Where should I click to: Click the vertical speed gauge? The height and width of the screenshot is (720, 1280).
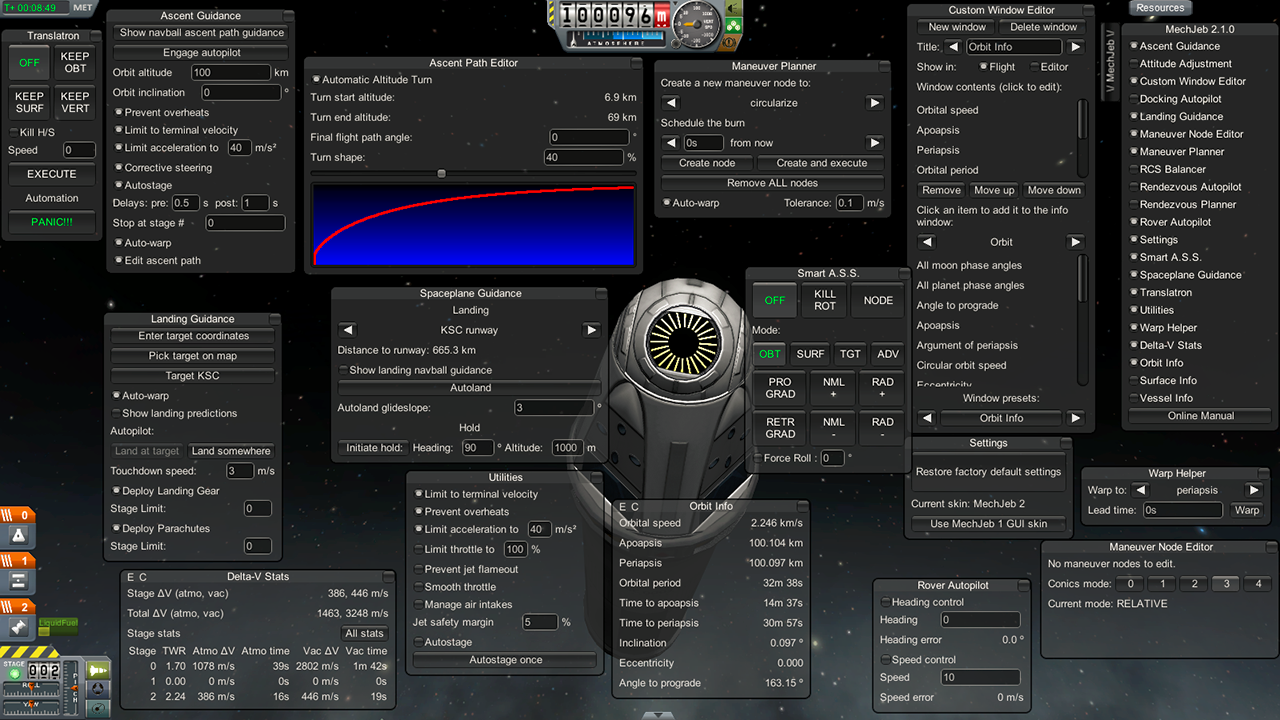[698, 22]
